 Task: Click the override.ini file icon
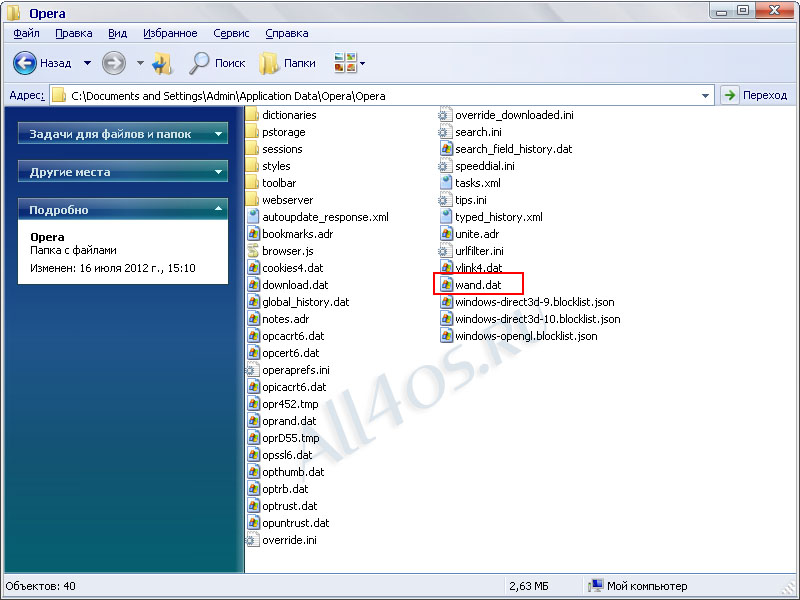[x=252, y=540]
